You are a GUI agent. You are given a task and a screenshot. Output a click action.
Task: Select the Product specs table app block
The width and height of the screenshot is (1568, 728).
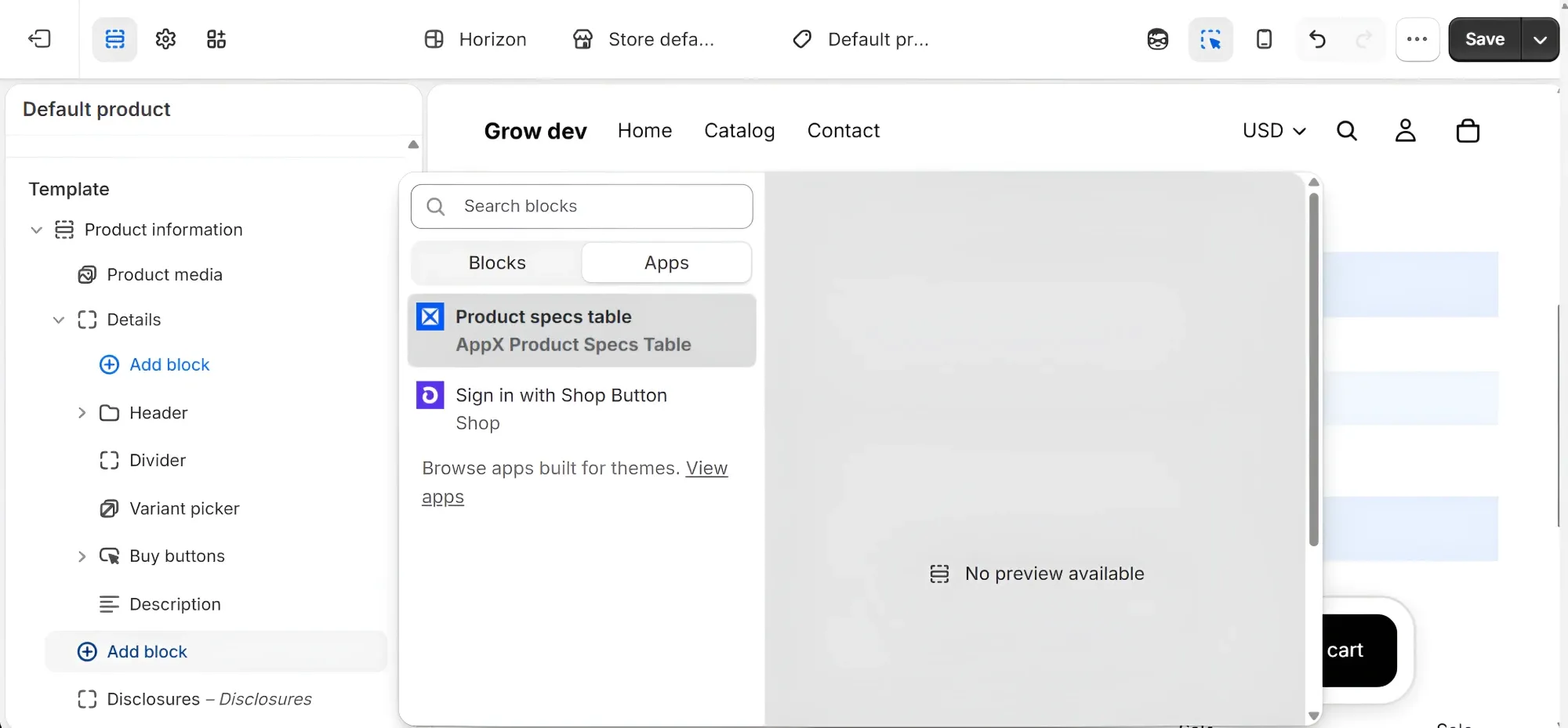click(x=582, y=331)
